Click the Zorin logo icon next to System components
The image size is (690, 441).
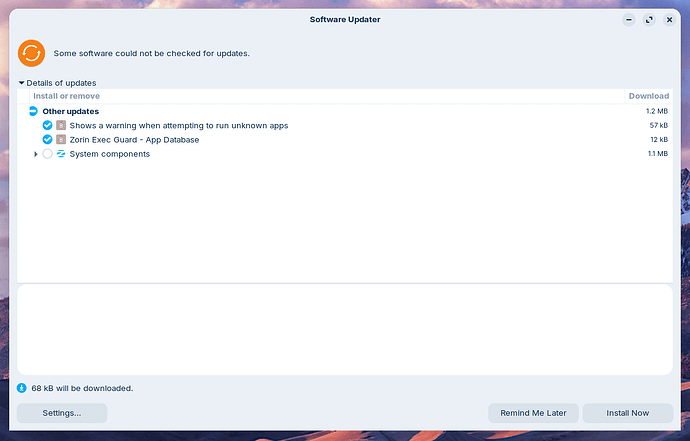(61, 154)
